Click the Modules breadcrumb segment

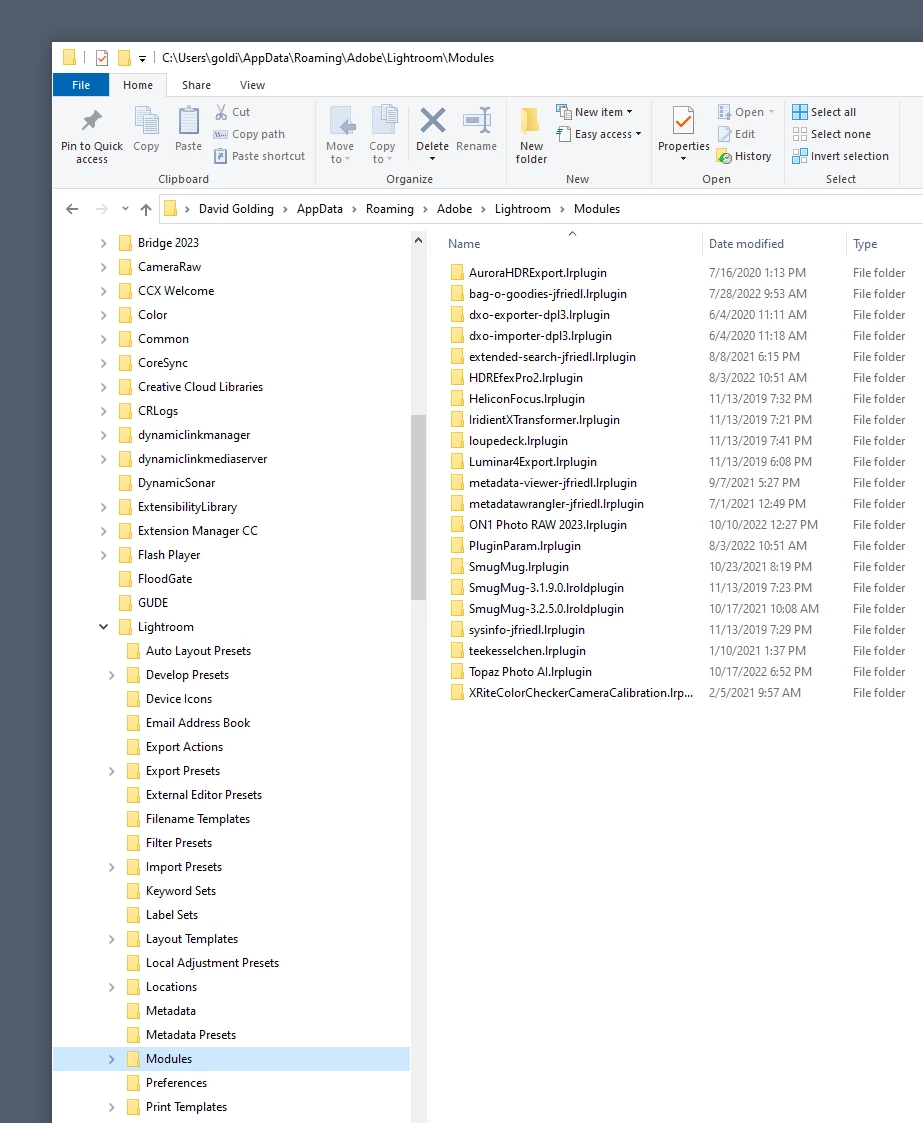click(596, 209)
